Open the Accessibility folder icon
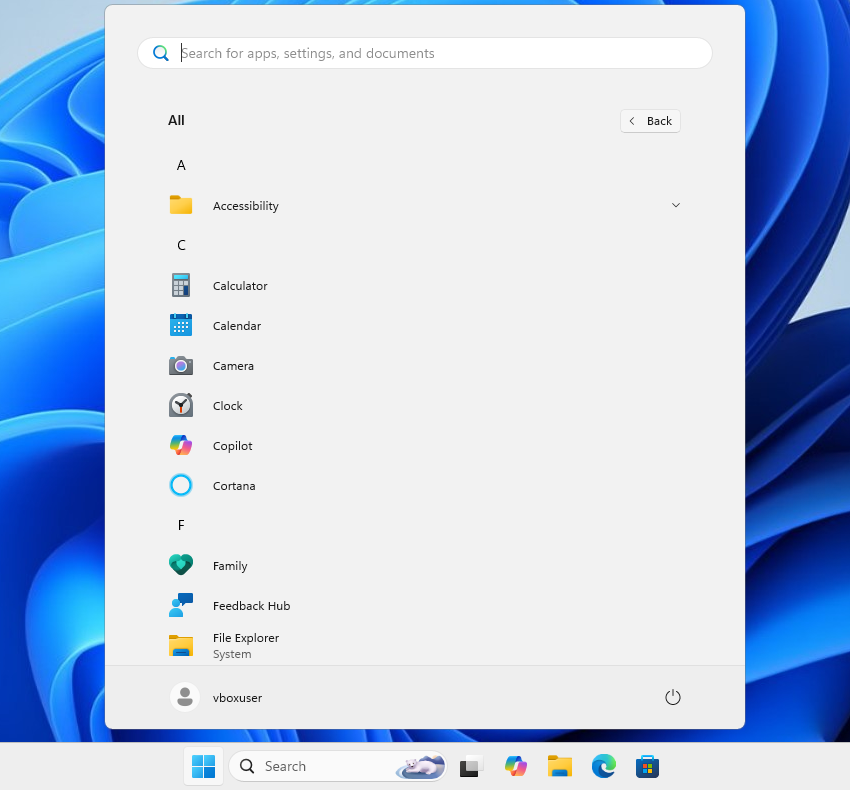This screenshot has width=850, height=790. tap(181, 205)
